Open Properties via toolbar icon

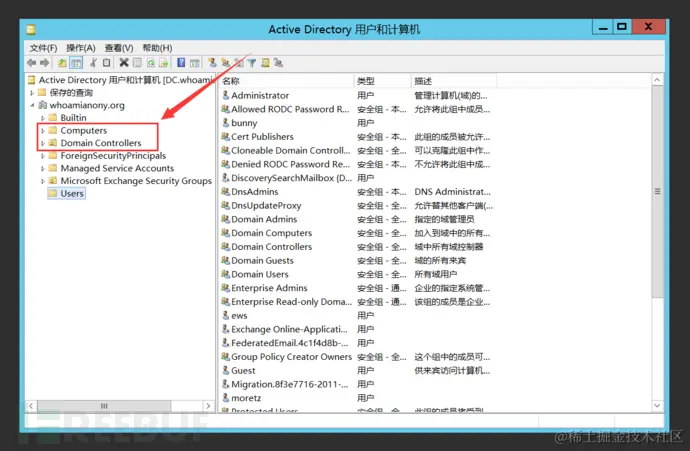pos(137,63)
